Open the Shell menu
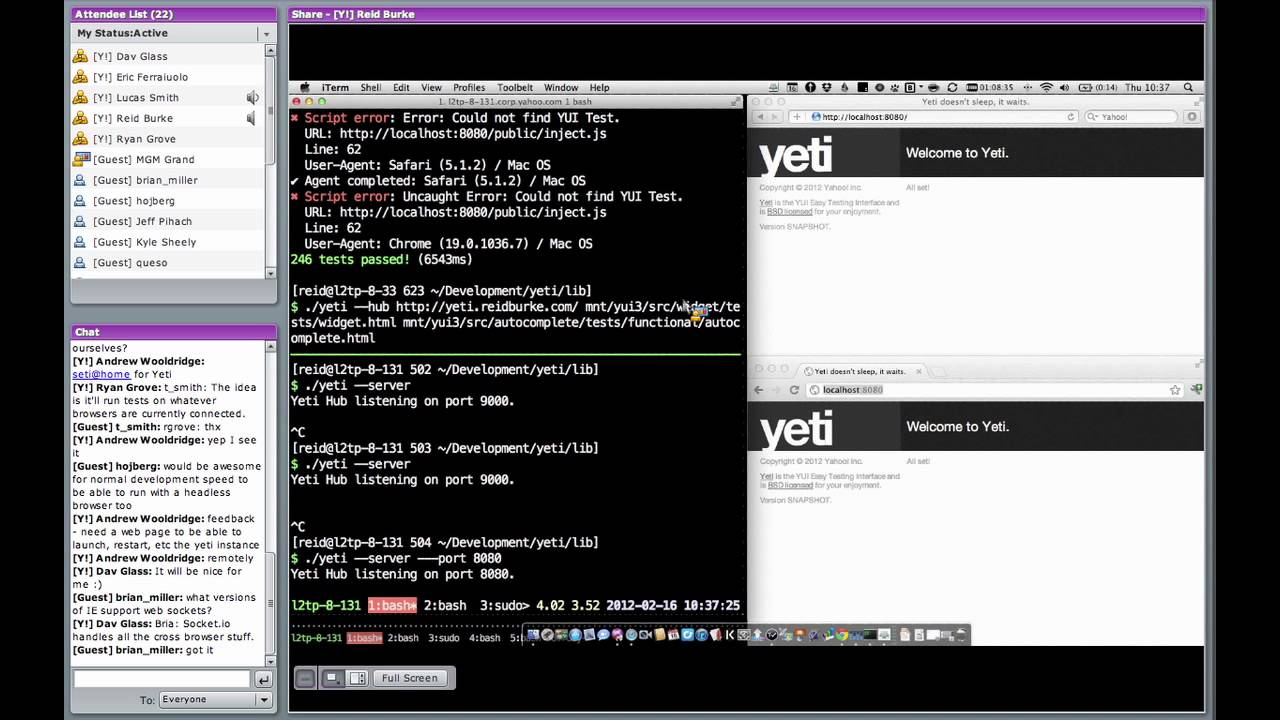This screenshot has width=1280, height=720. coord(371,88)
